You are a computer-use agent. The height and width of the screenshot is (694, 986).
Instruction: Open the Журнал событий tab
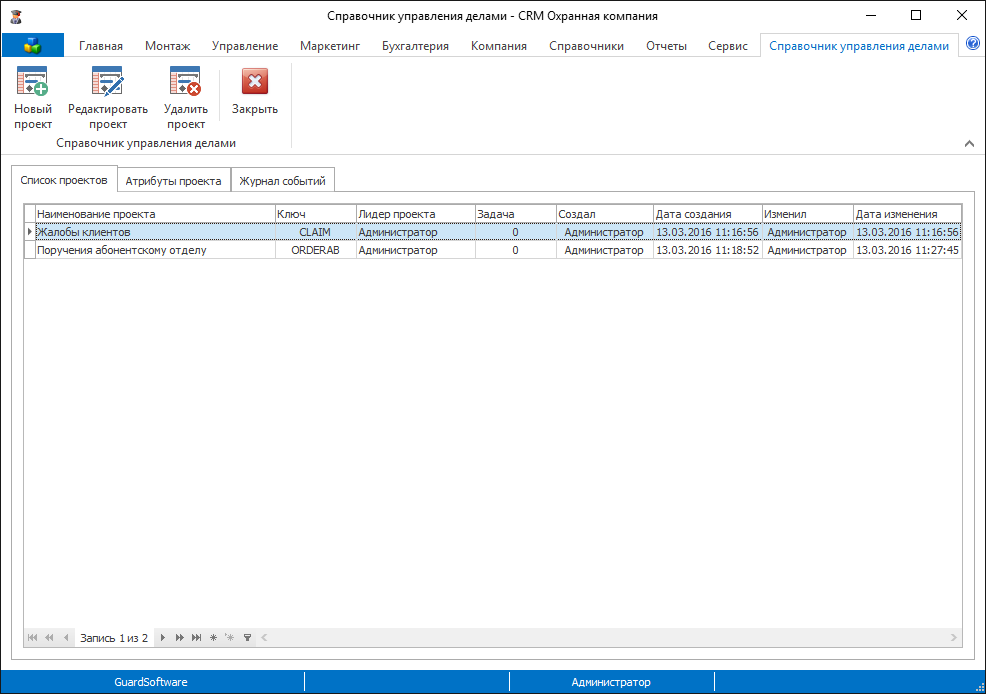(282, 181)
